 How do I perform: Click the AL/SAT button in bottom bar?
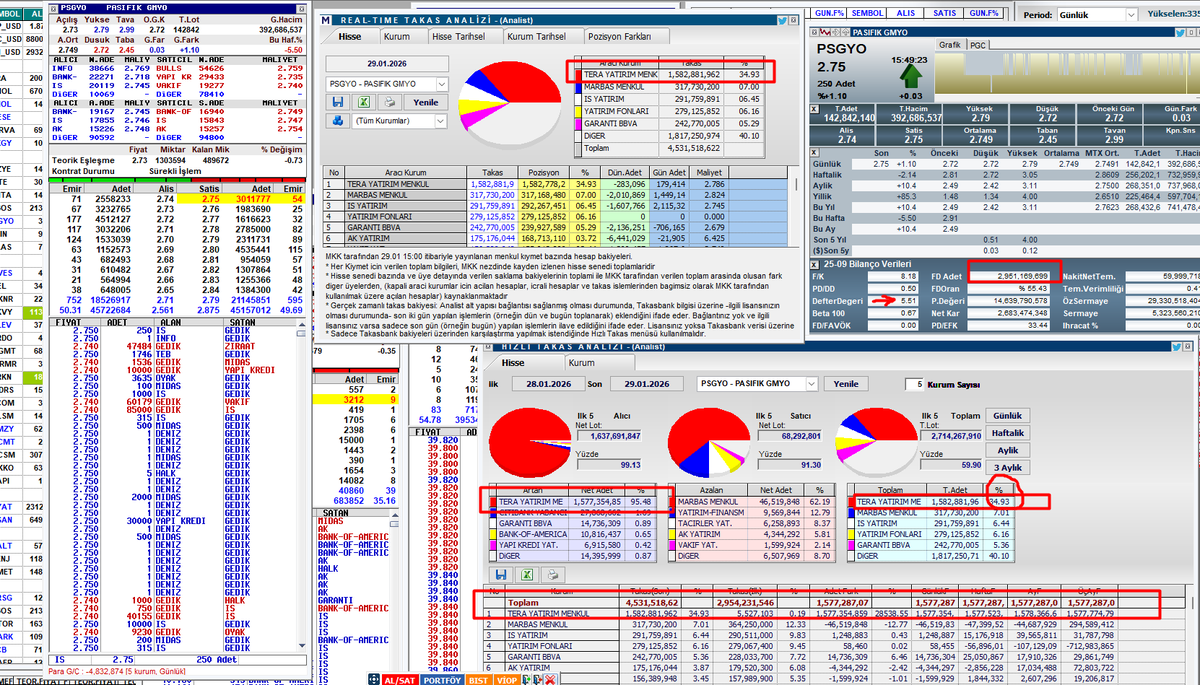(x=398, y=679)
